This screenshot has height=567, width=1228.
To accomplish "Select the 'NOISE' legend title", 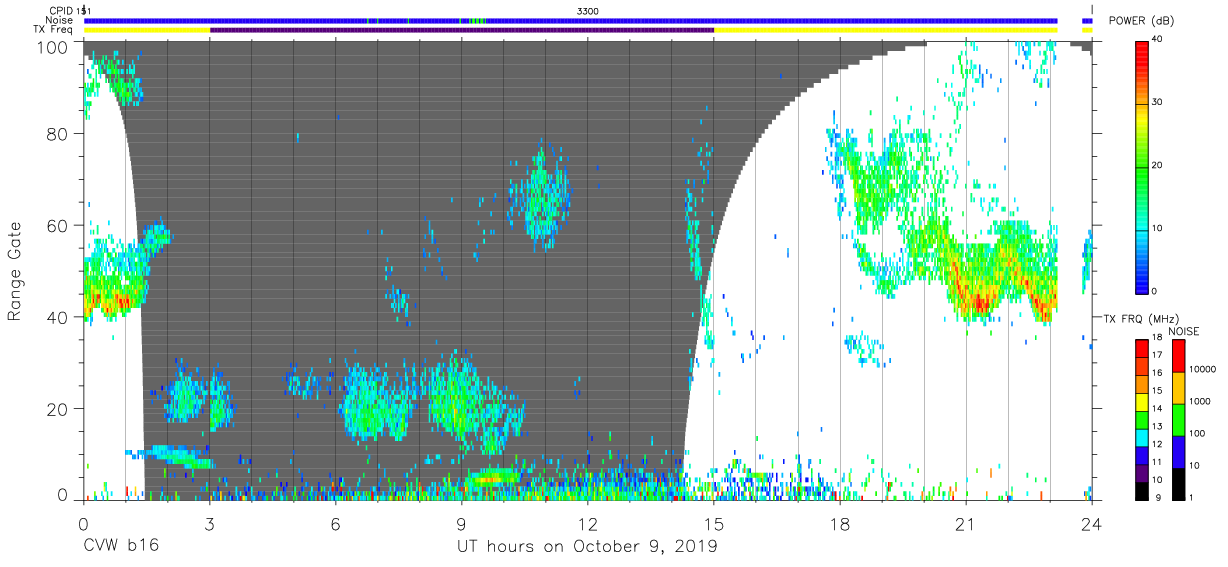I will pyautogui.click(x=1183, y=331).
